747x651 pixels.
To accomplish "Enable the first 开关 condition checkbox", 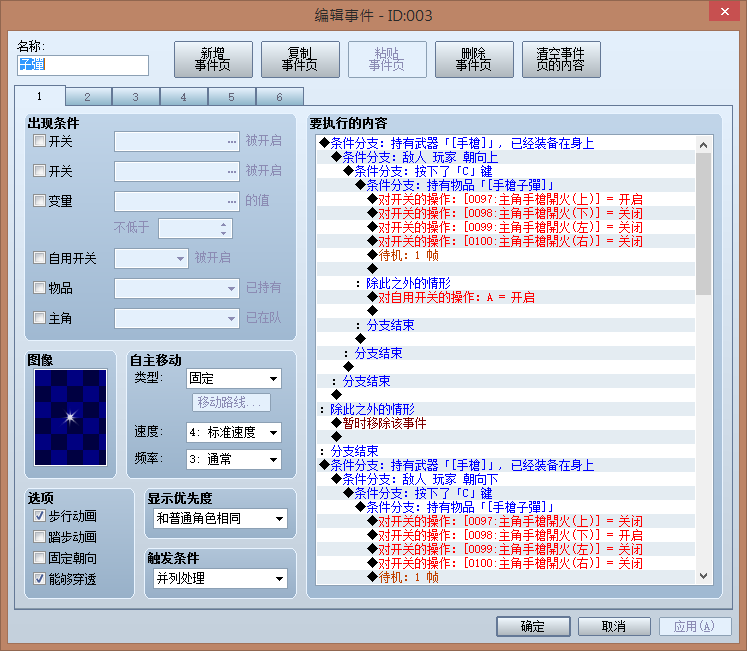I will tap(39, 141).
